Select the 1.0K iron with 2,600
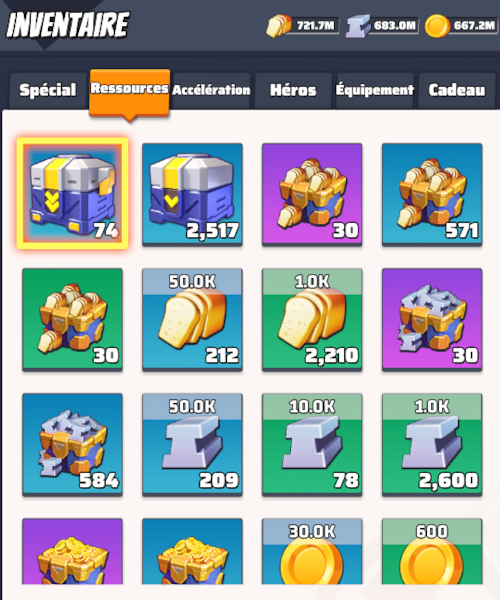The image size is (500, 600). (x=432, y=445)
